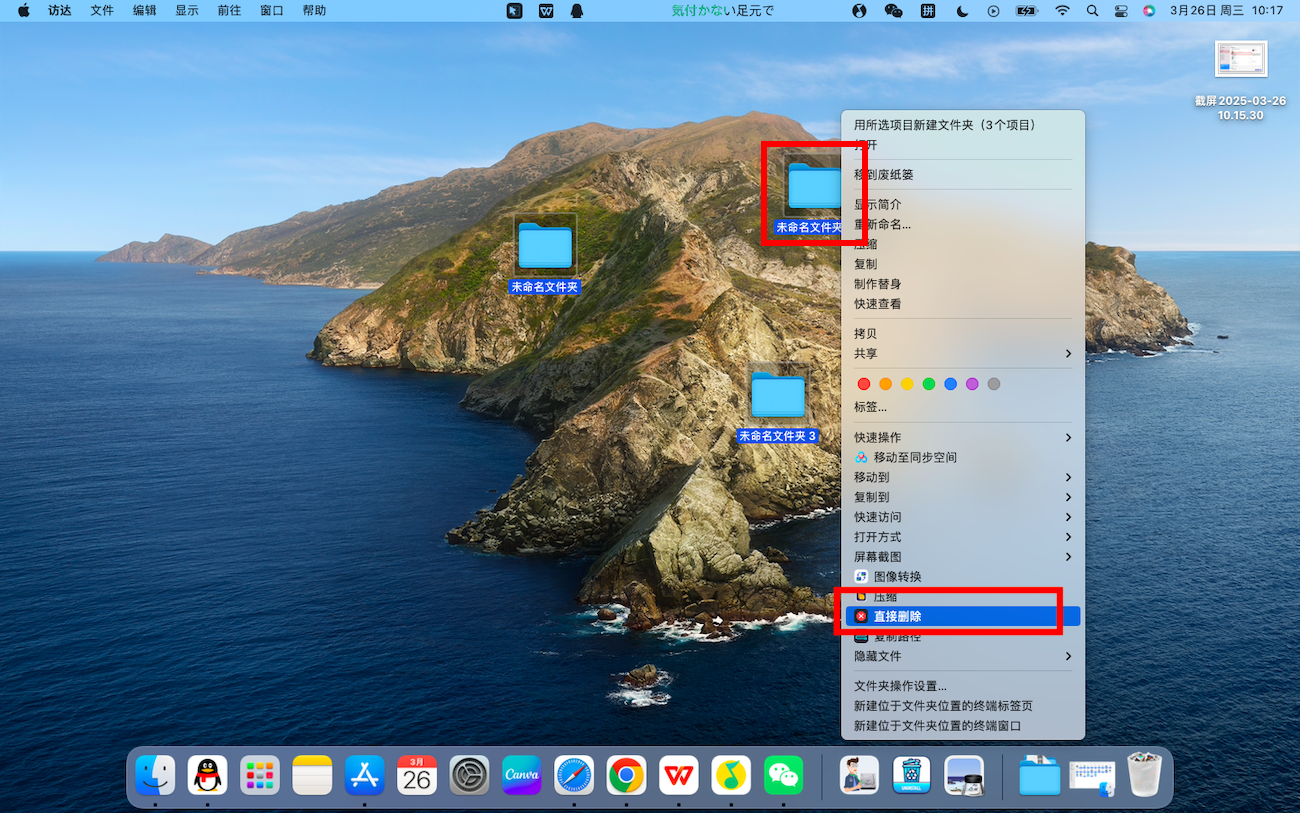The width and height of the screenshot is (1300, 813).
Task: Click the lyrics text 気付かない足元で
Action: 722,11
